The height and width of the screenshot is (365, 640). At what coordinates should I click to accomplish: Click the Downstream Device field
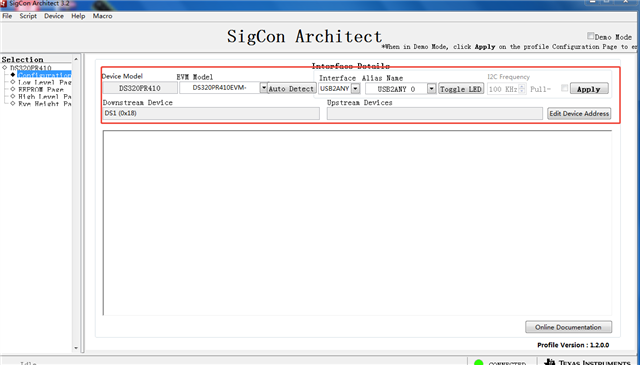(x=211, y=114)
